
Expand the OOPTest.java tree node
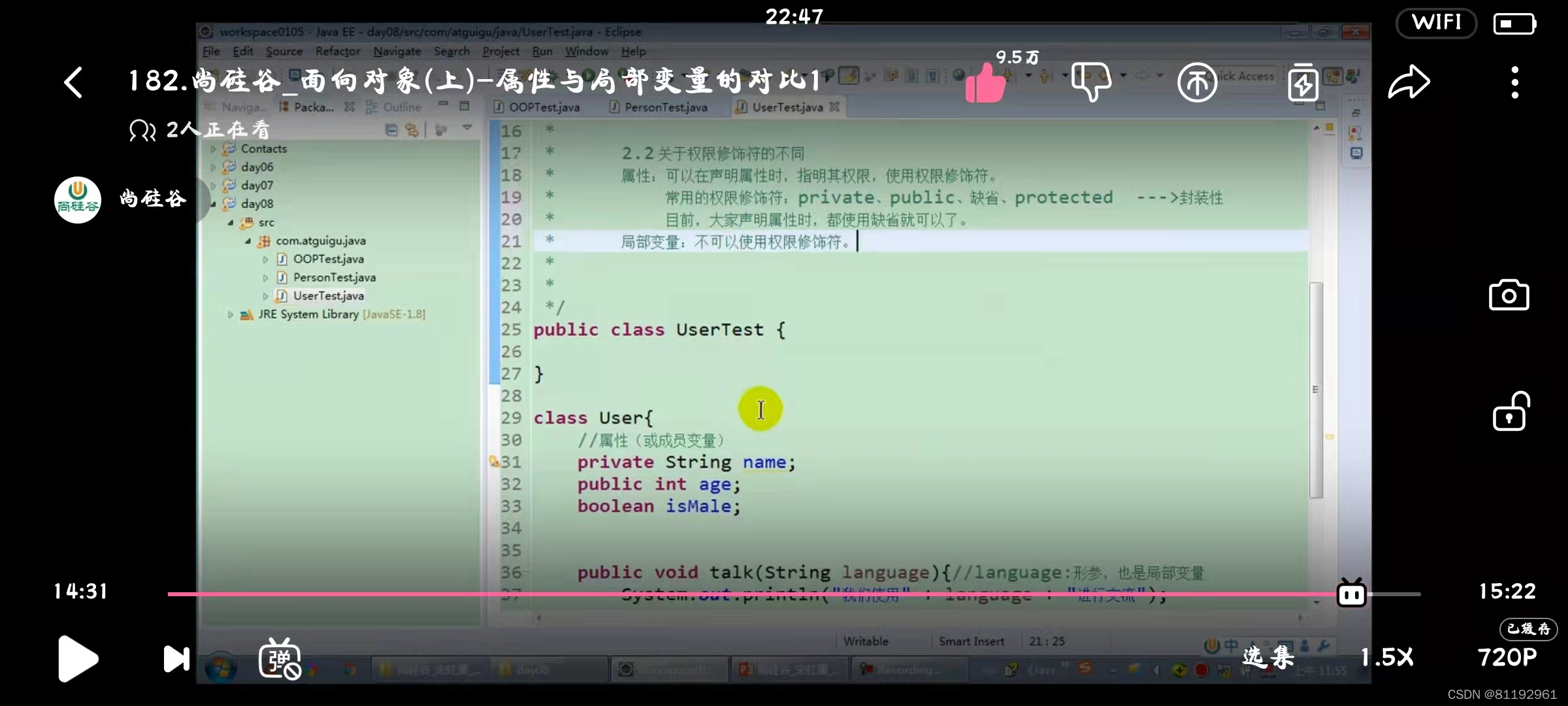[x=265, y=260]
